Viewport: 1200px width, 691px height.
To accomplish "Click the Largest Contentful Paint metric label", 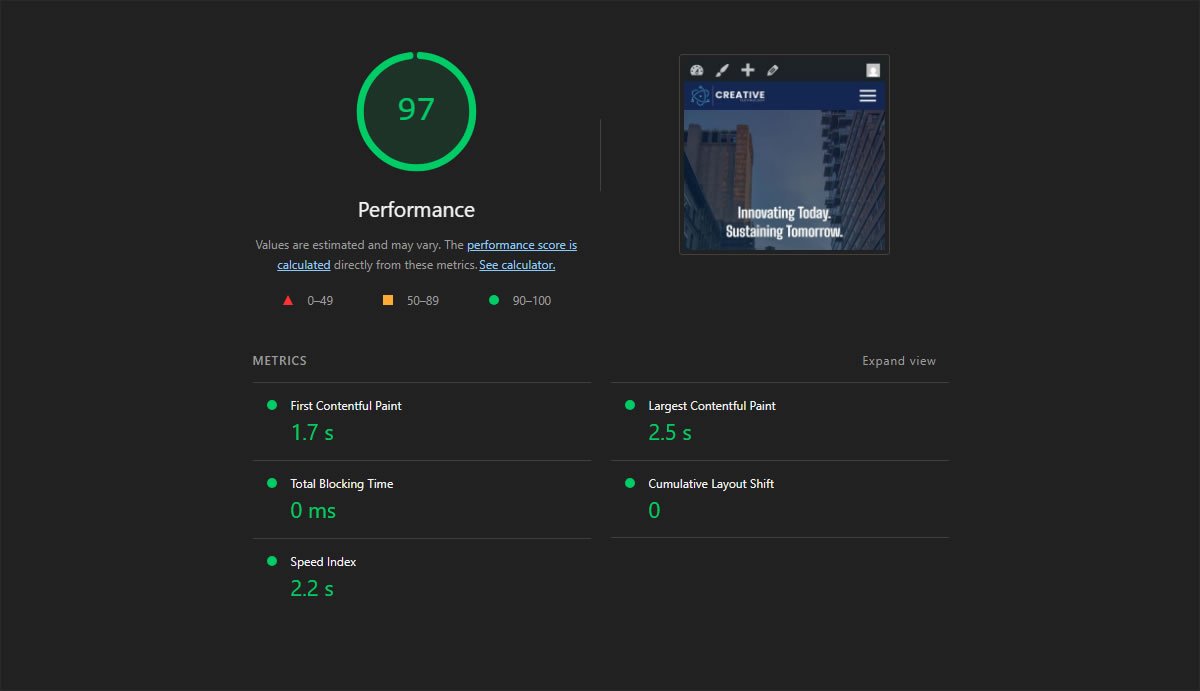I will click(712, 406).
